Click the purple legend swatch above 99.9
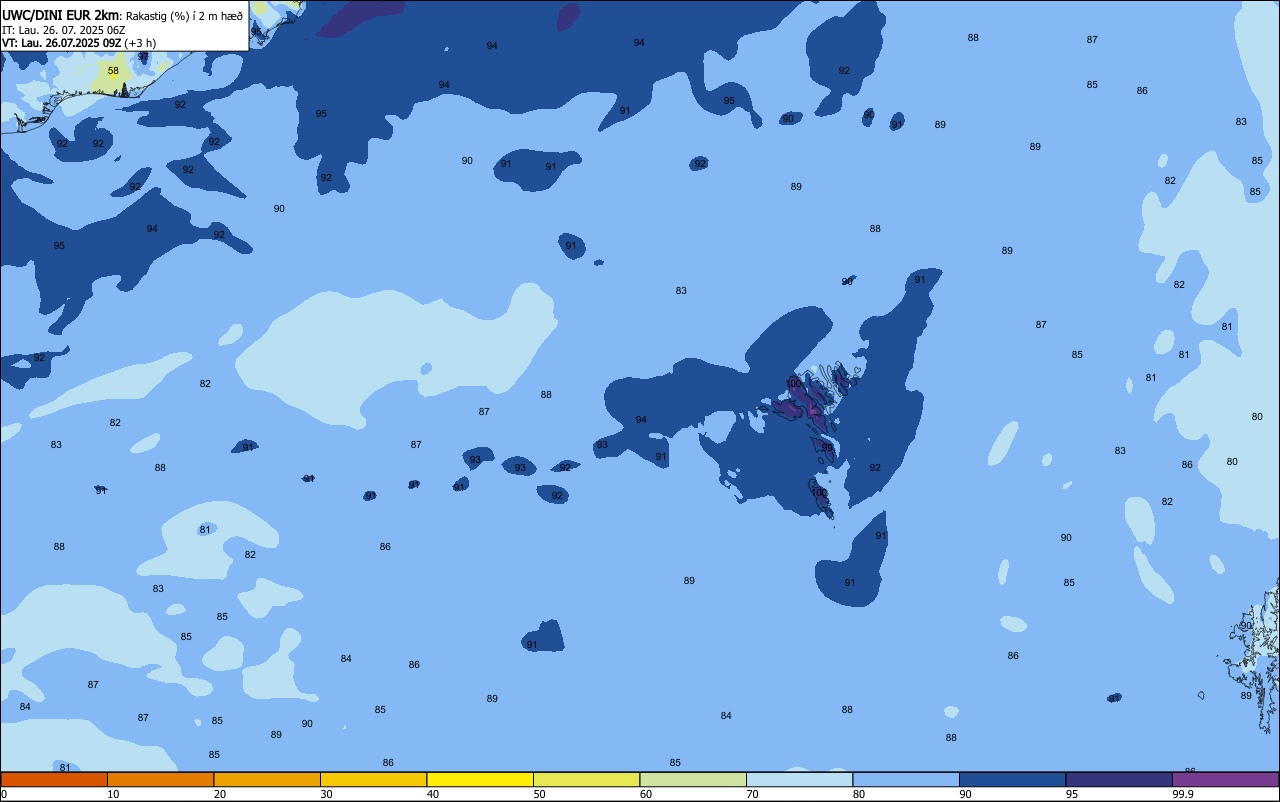 [x=1225, y=779]
